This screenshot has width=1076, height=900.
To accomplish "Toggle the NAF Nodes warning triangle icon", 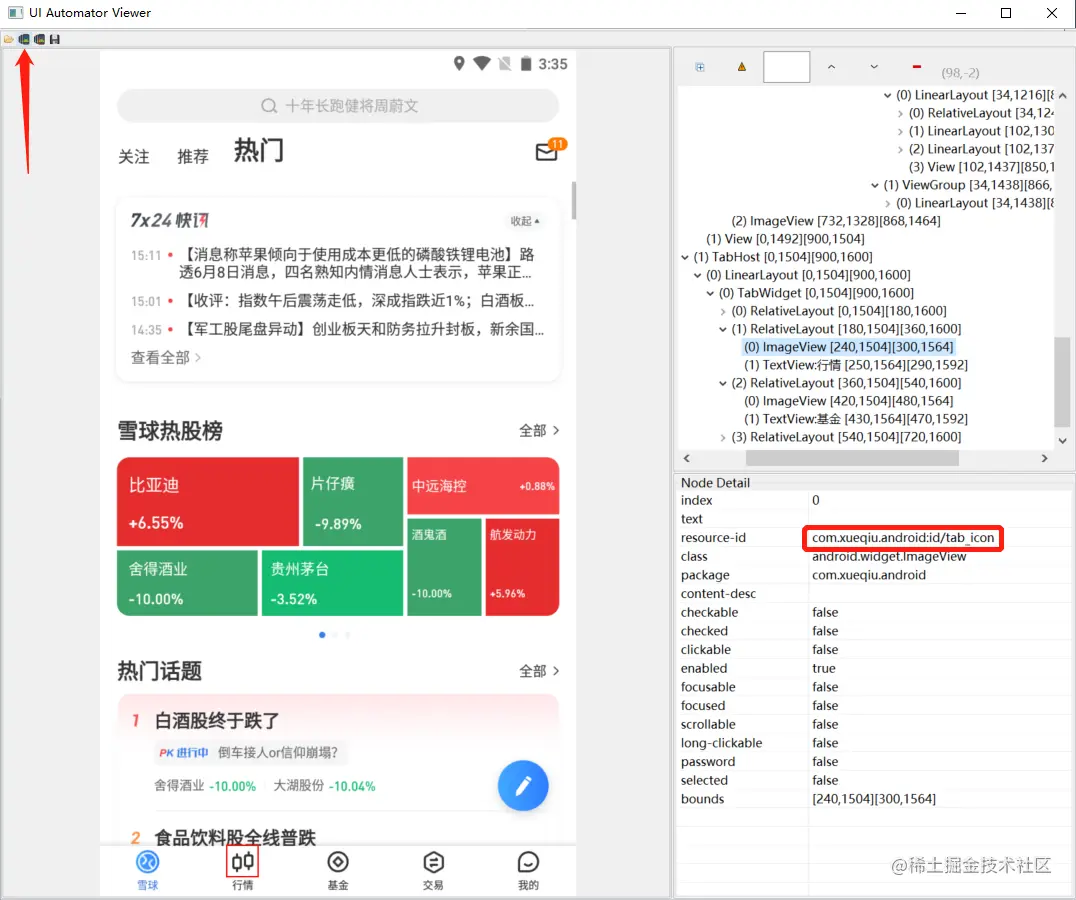I will 742,67.
